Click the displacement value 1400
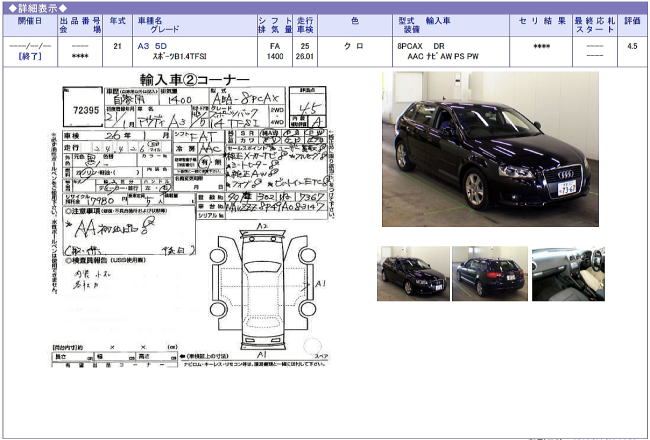The height and width of the screenshot is (440, 650). (x=275, y=56)
